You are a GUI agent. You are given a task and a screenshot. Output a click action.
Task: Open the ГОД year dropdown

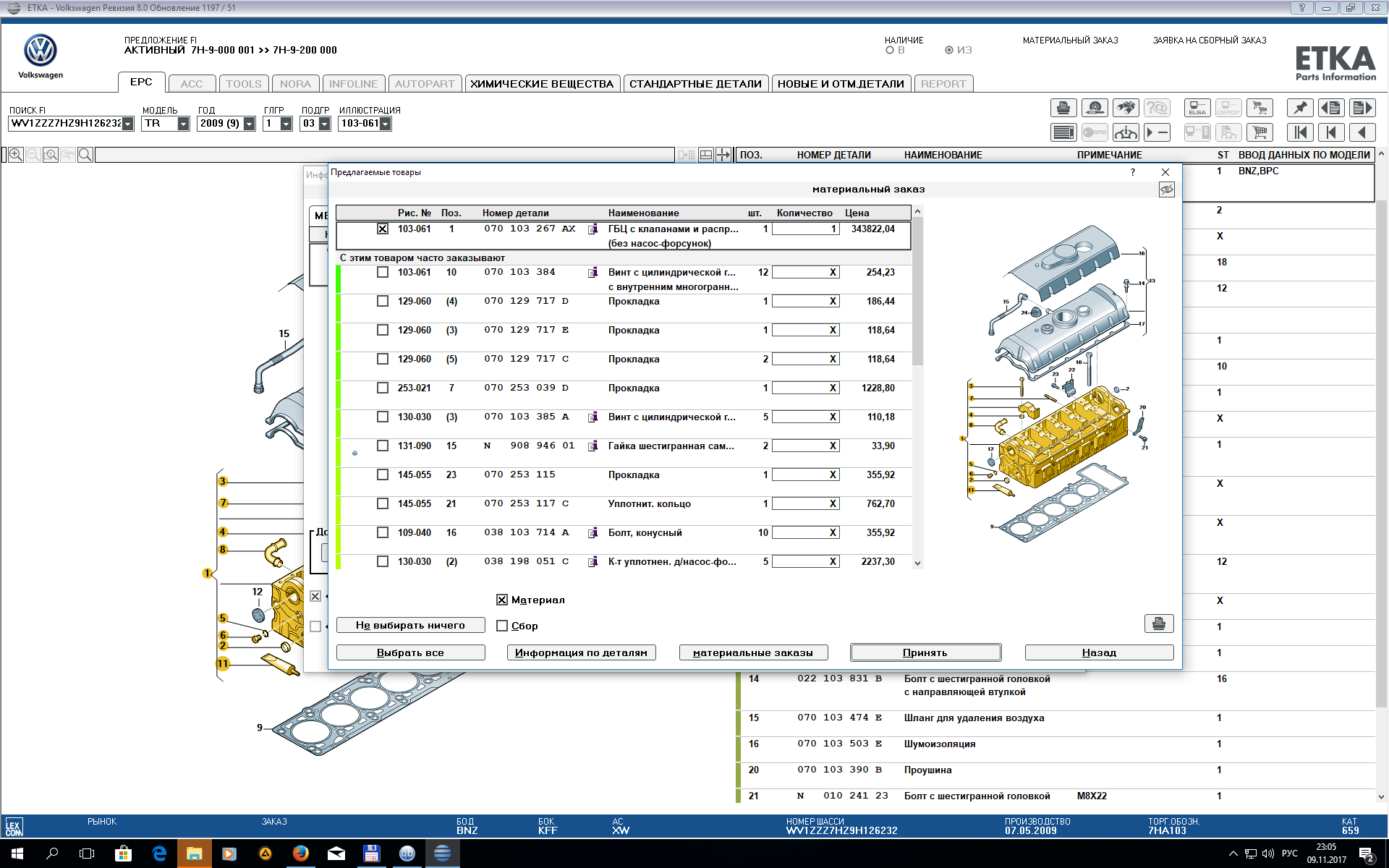click(250, 124)
